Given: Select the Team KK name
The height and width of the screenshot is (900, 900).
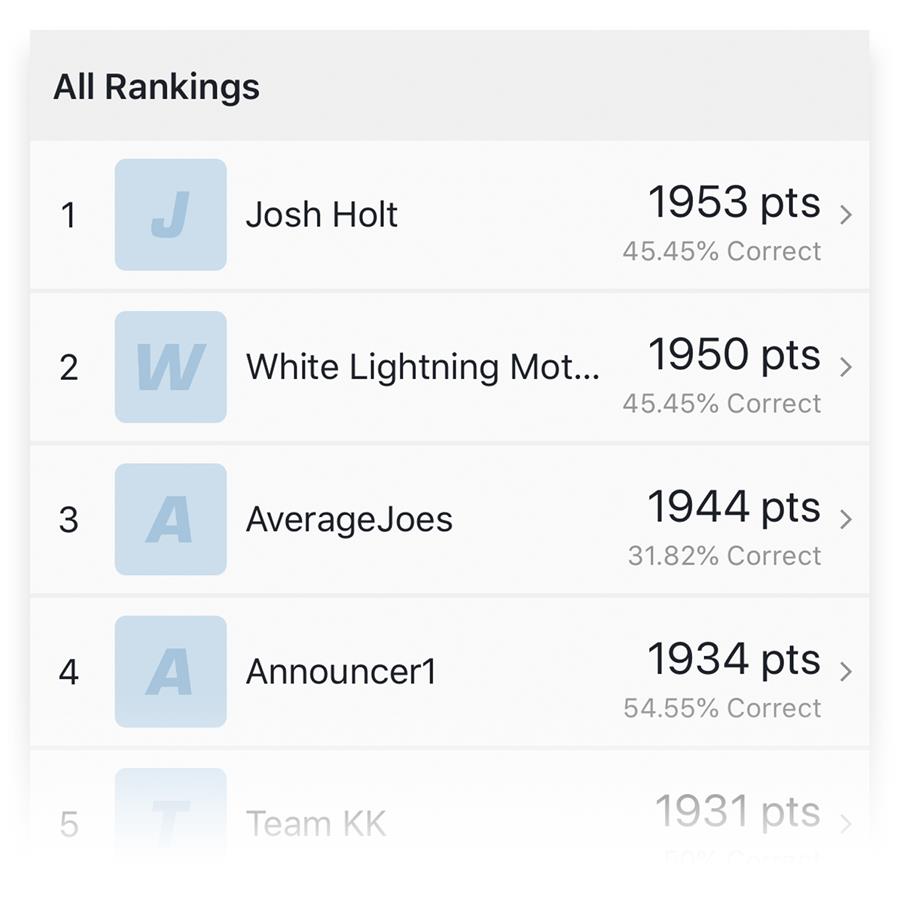Looking at the screenshot, I should point(316,824).
